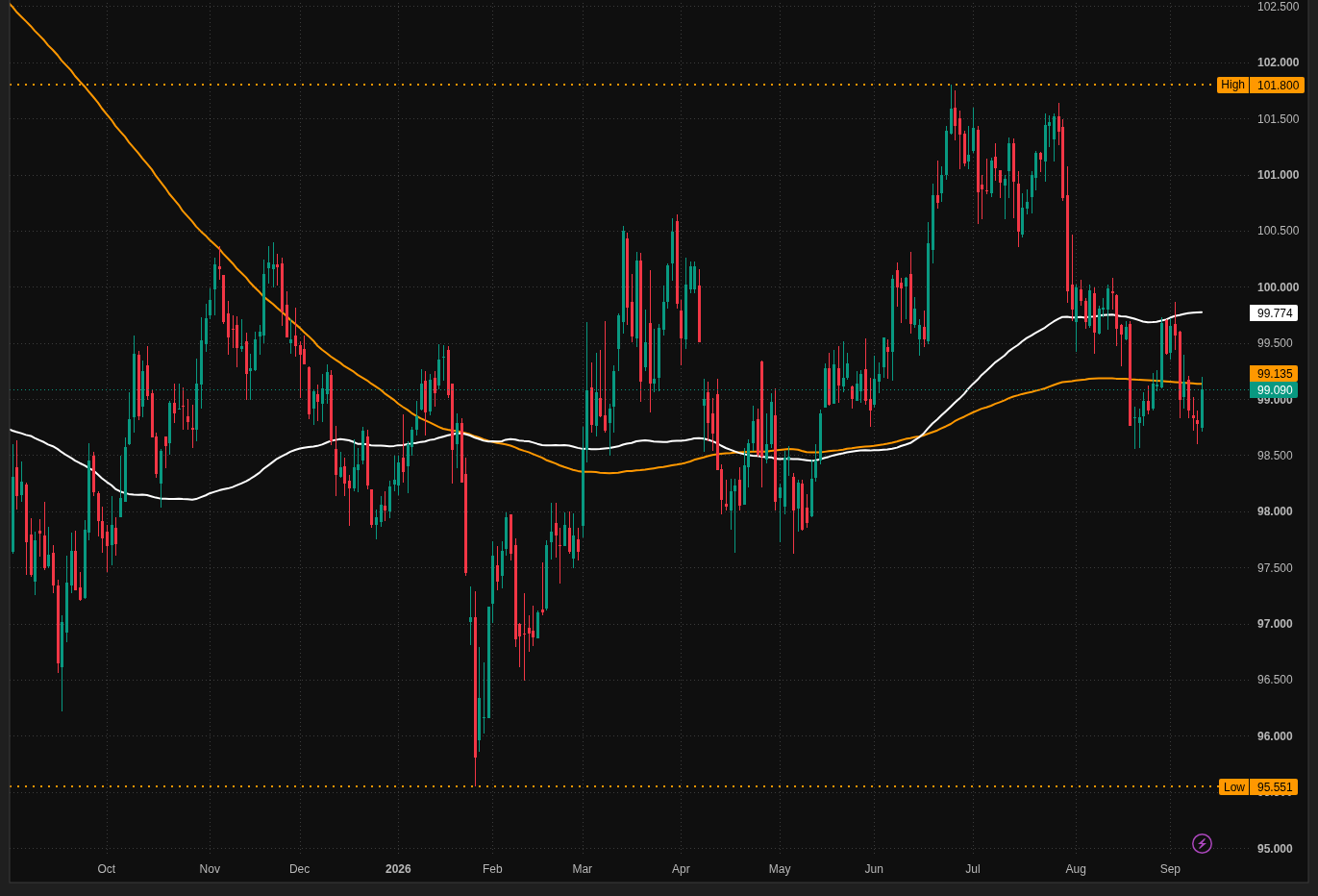Select the May label on time axis

(780, 869)
